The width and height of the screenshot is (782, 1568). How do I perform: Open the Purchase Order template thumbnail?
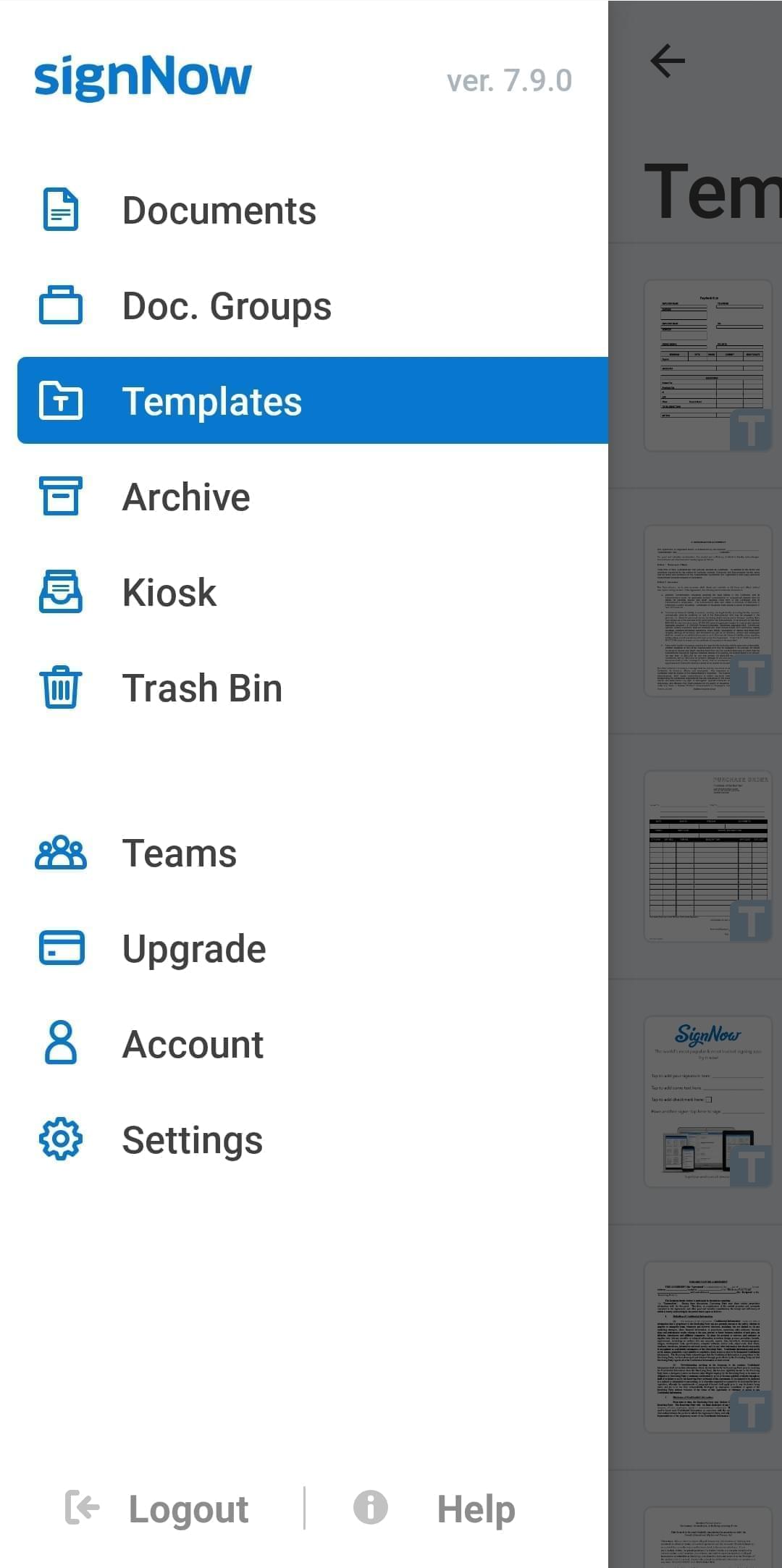click(708, 856)
